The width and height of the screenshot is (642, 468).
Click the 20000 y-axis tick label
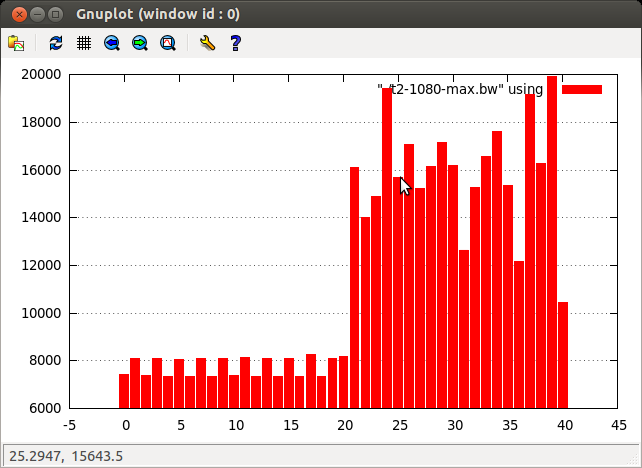click(x=43, y=75)
